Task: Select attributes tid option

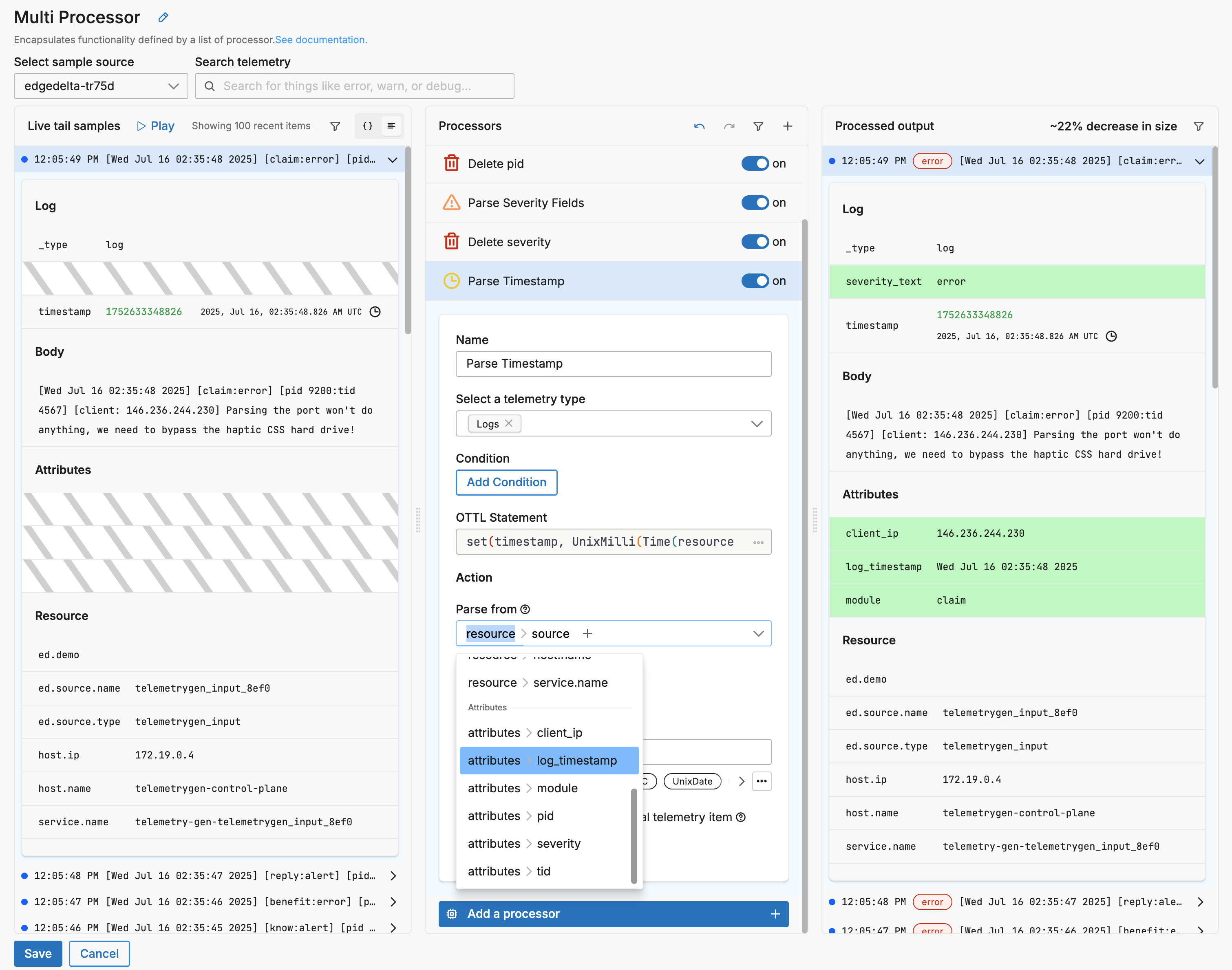Action: (549, 872)
